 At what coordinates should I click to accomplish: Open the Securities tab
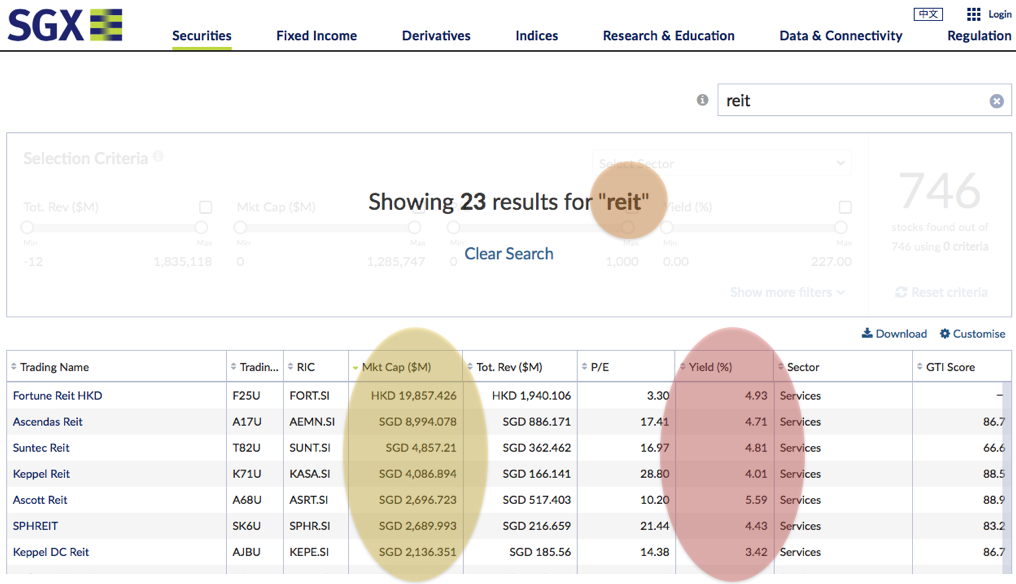202,36
